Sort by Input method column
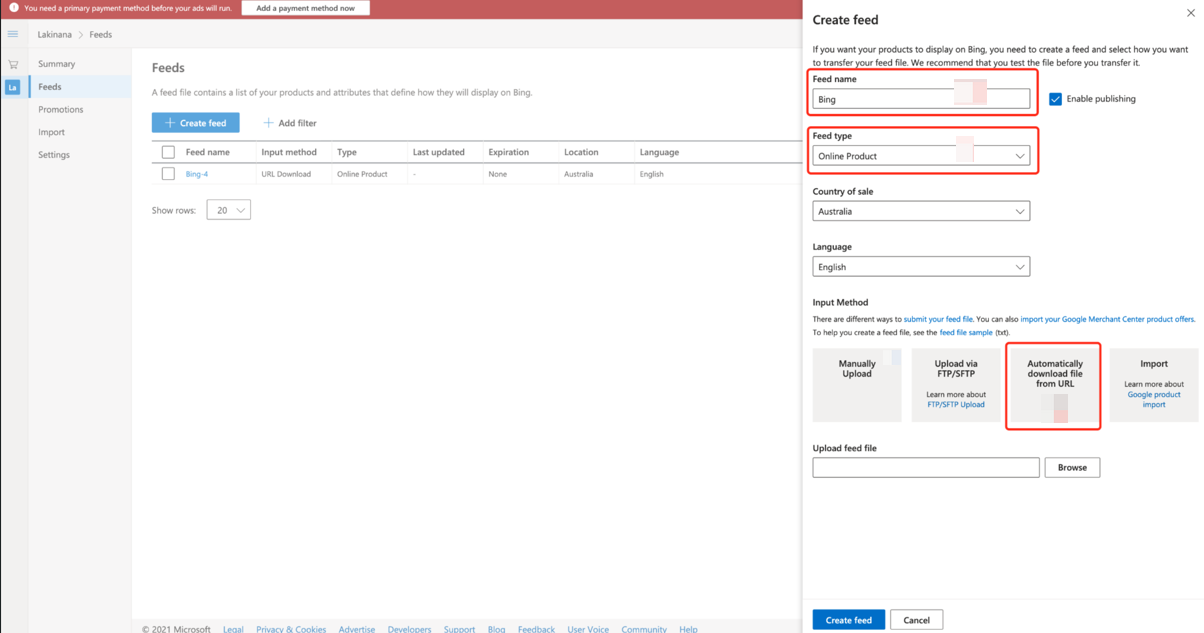This screenshot has height=633, width=1204. click(289, 152)
